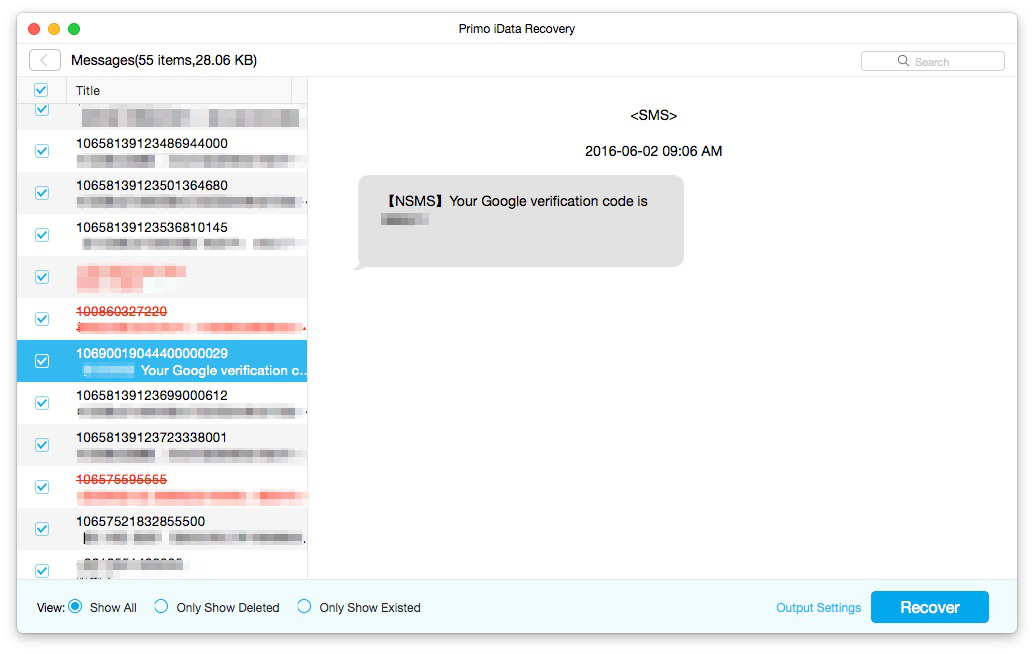
Task: Click the Recover button
Action: [x=929, y=607]
